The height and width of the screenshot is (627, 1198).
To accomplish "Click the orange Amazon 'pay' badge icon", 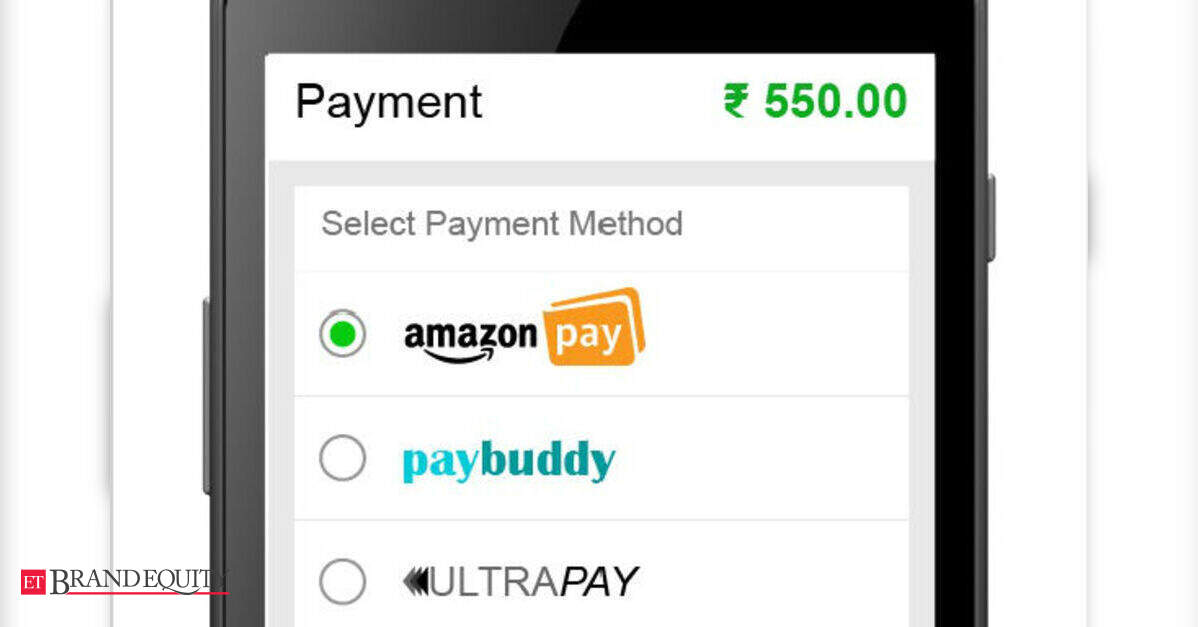I will click(594, 327).
